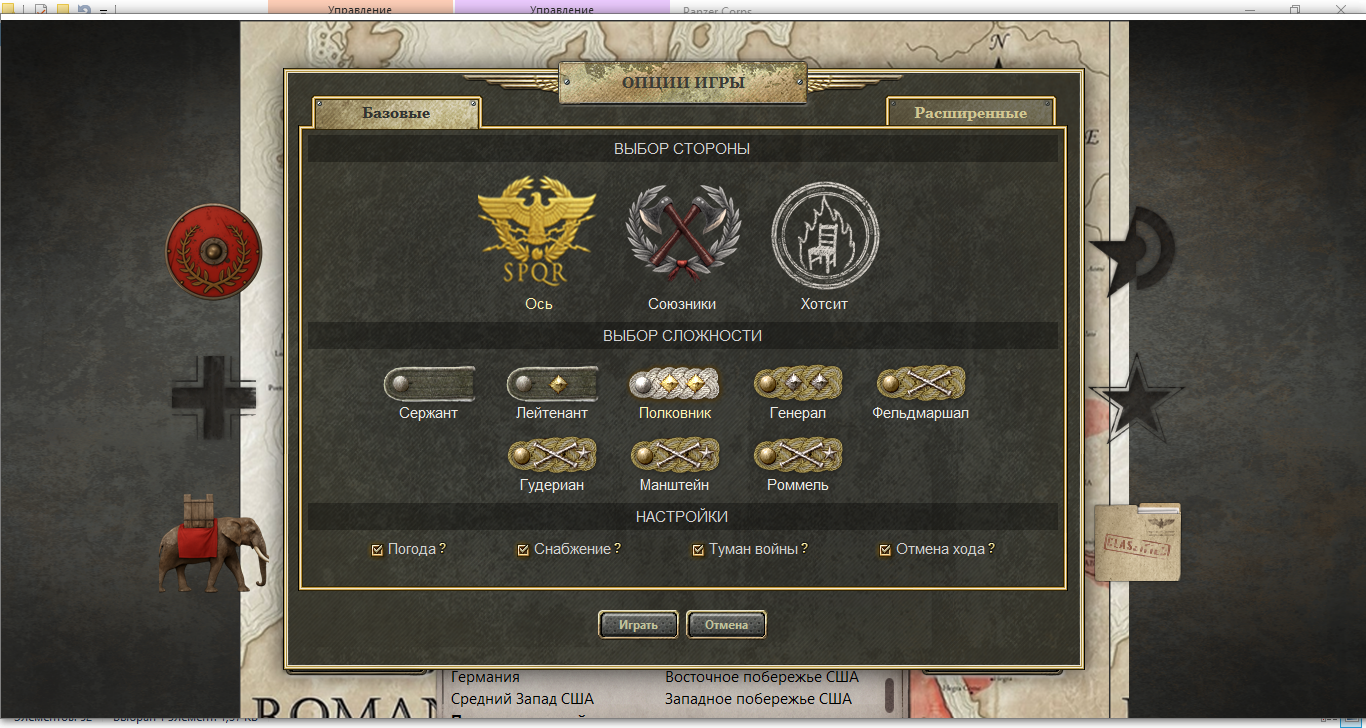
Task: Pick the Роммель difficulty level
Action: (798, 455)
